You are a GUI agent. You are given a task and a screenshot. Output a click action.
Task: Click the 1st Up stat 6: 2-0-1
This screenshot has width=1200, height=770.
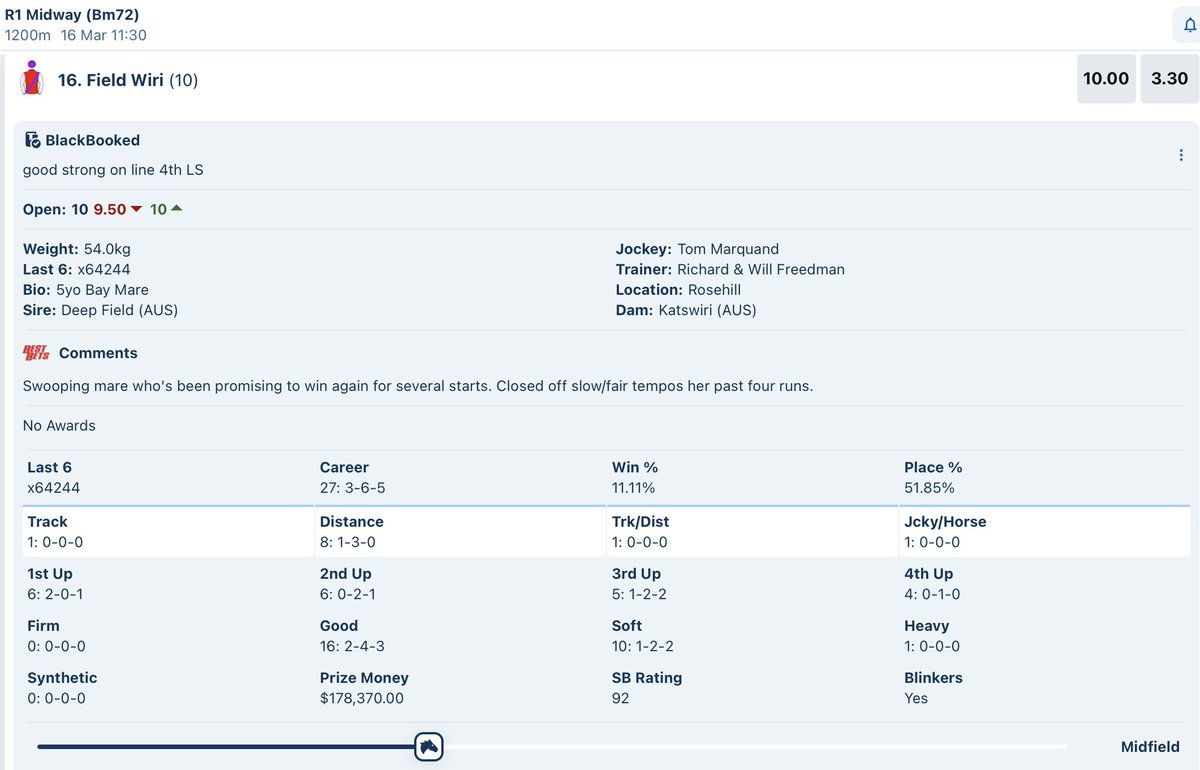pyautogui.click(x=56, y=594)
